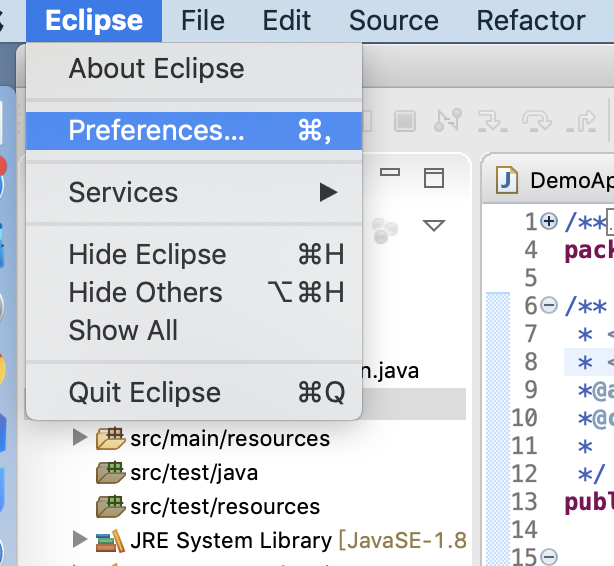Open the File menu
The image size is (614, 566).
[x=203, y=21]
